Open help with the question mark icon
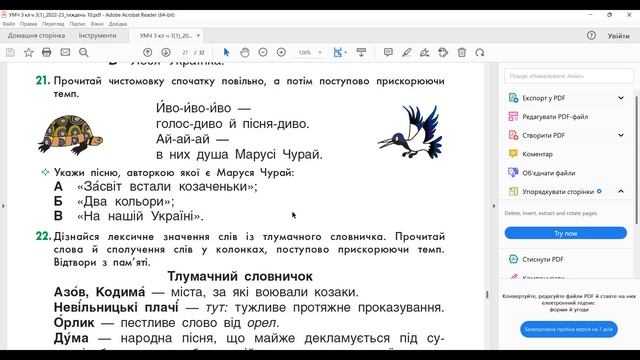 591,36
